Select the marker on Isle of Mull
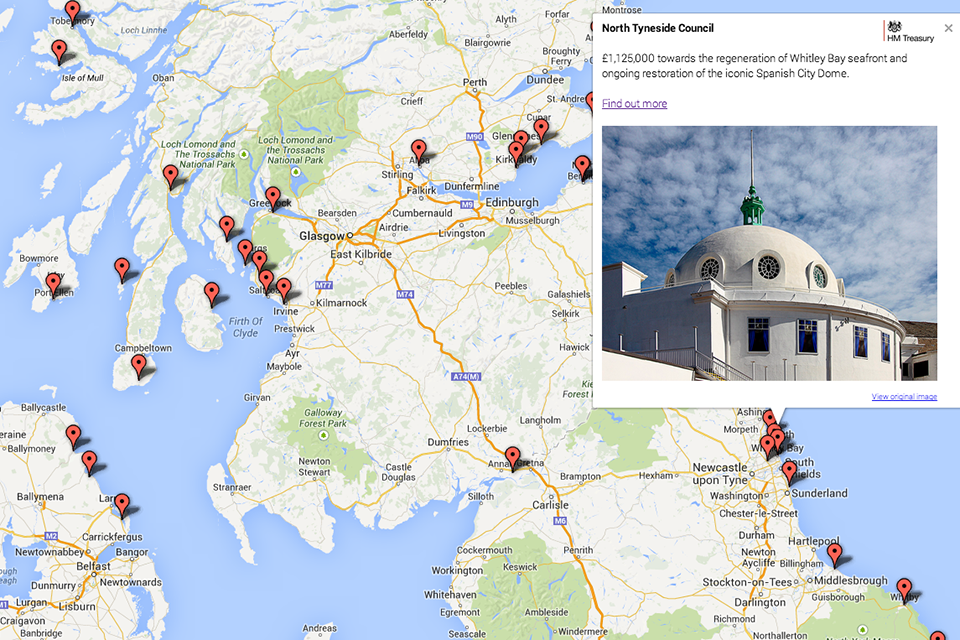Image resolution: width=960 pixels, height=640 pixels. tap(59, 50)
